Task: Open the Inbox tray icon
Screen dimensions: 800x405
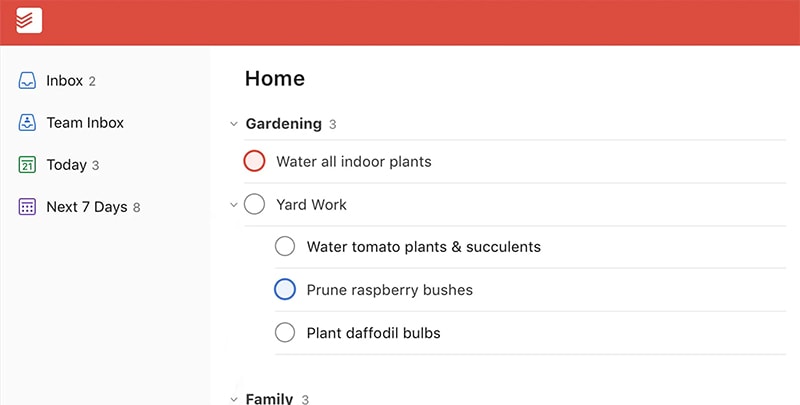Action: coord(27,81)
